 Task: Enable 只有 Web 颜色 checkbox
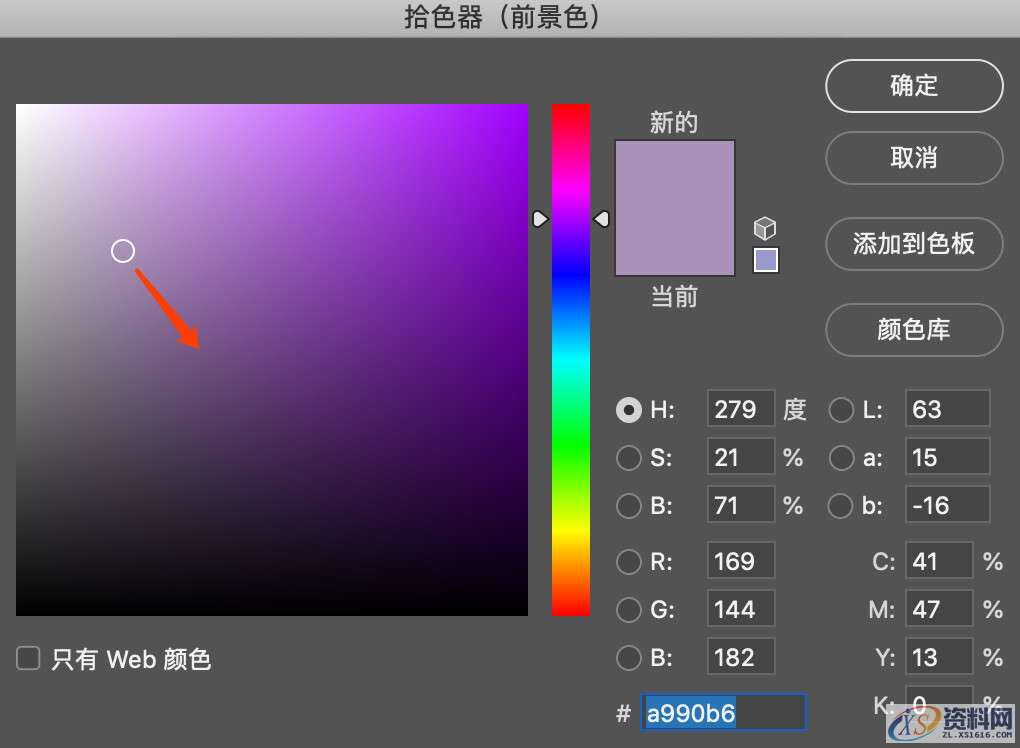click(x=29, y=658)
